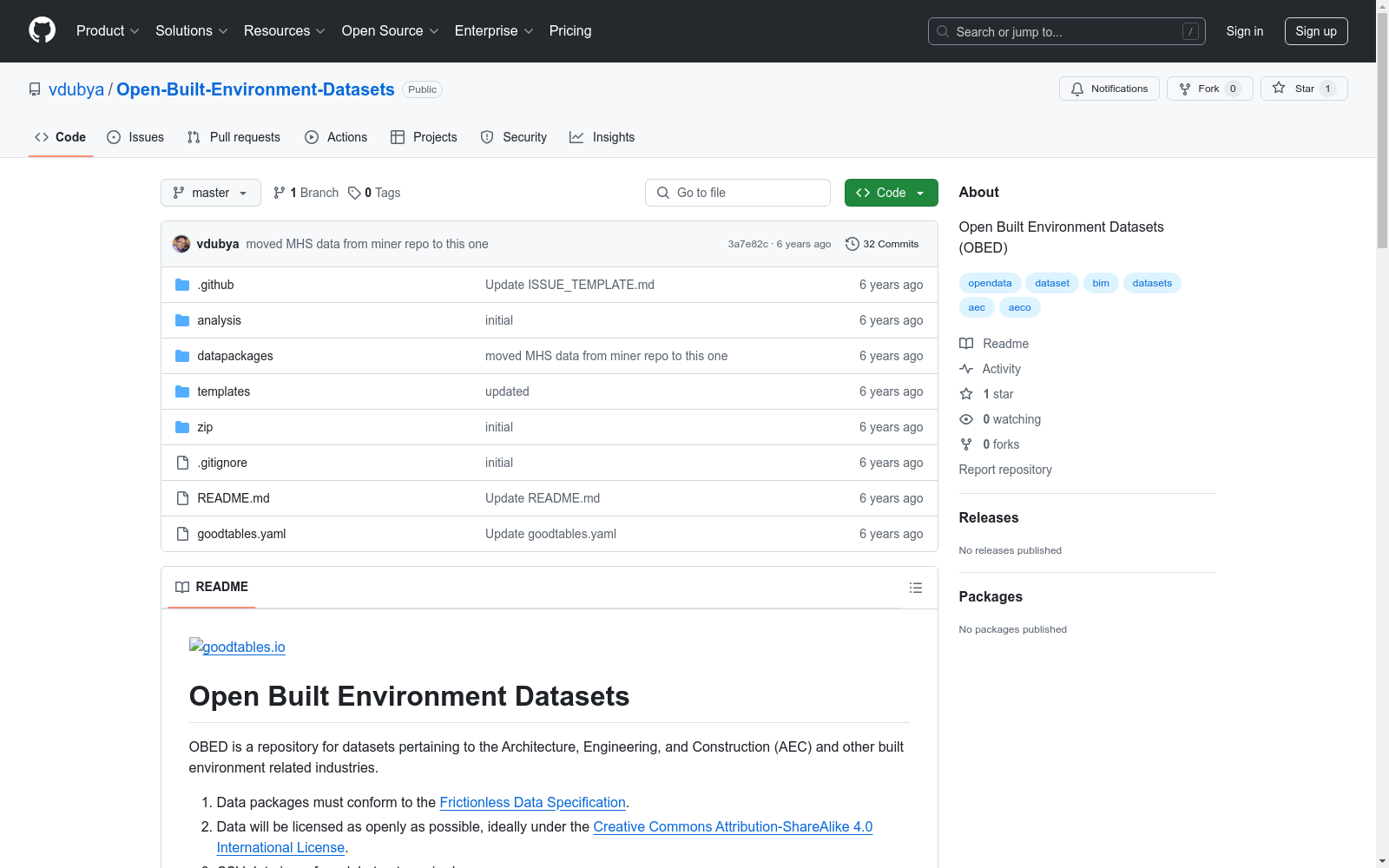Go to the Security tab
Viewport: 1389px width, 868px height.
click(x=514, y=137)
